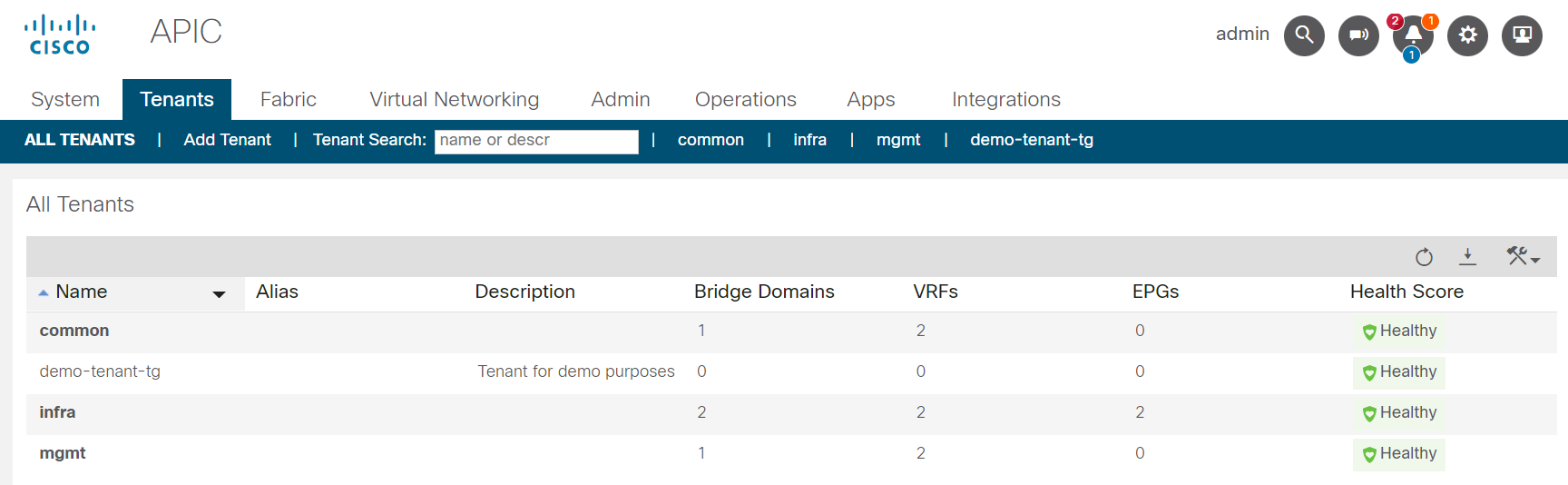Select the ALL TENANTS submenu item
This screenshot has width=1568, height=485.
80,140
